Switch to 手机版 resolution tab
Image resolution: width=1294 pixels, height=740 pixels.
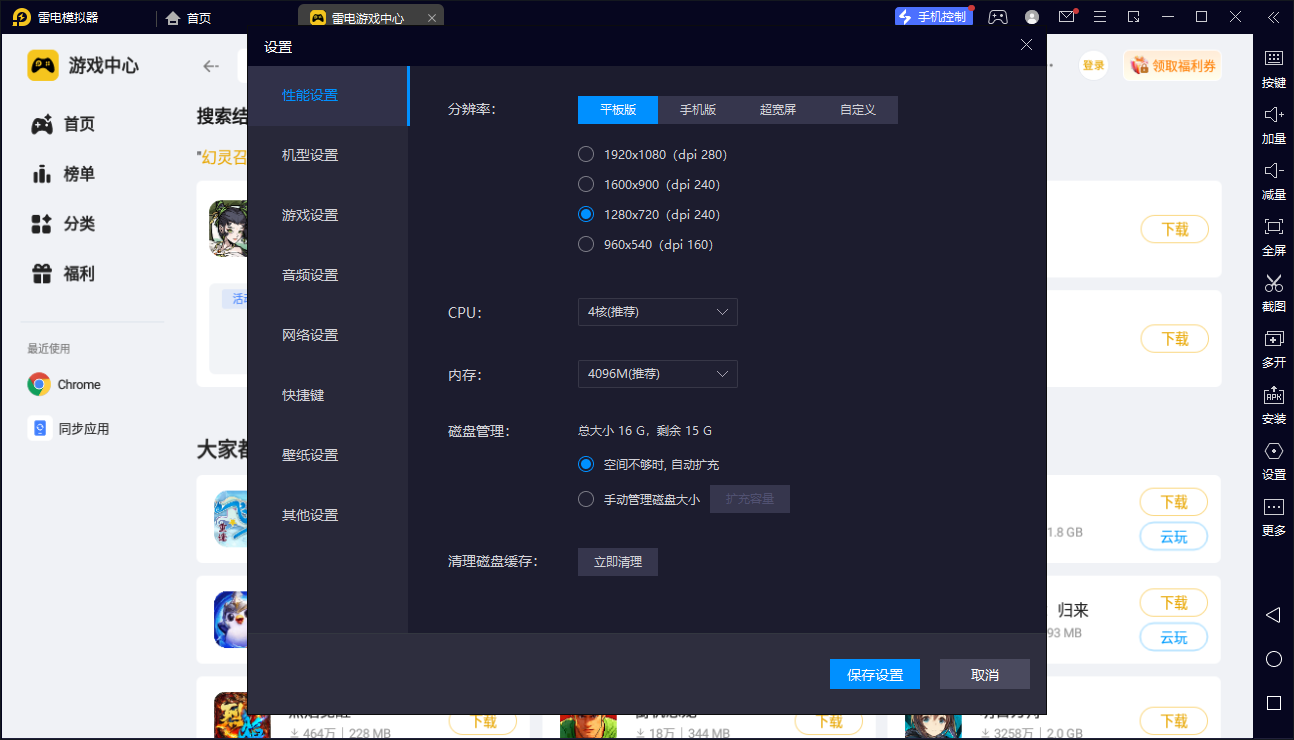point(698,110)
